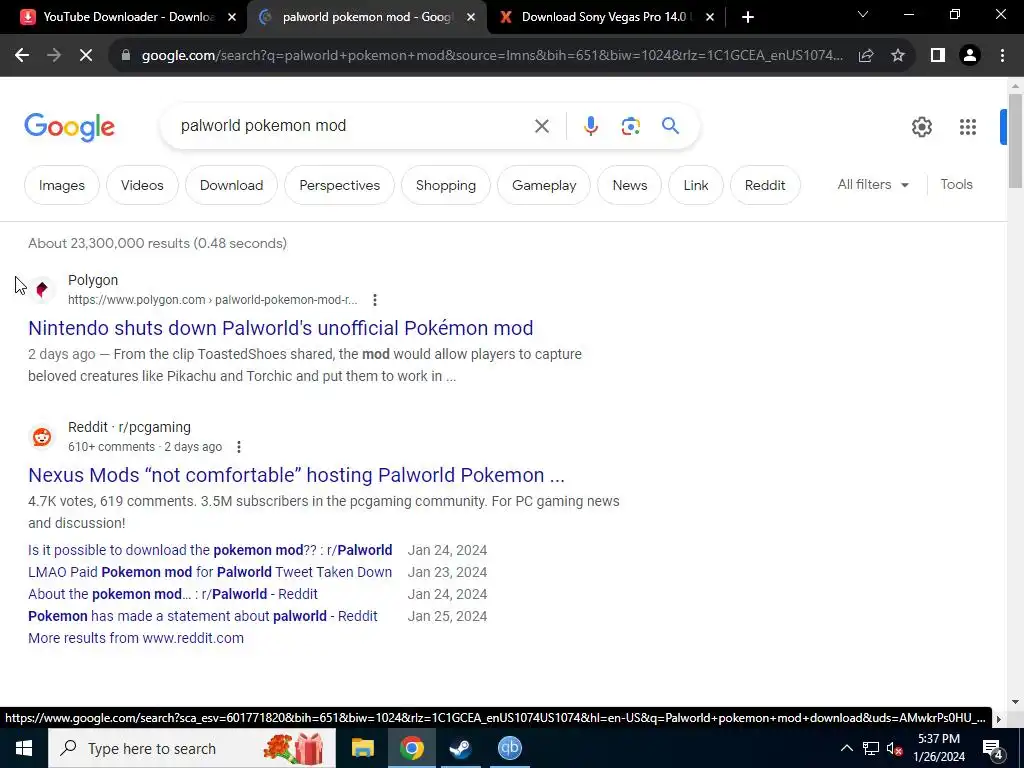This screenshot has width=1024, height=768.
Task: Open Chrome's three-dot menu
Action: [1002, 56]
